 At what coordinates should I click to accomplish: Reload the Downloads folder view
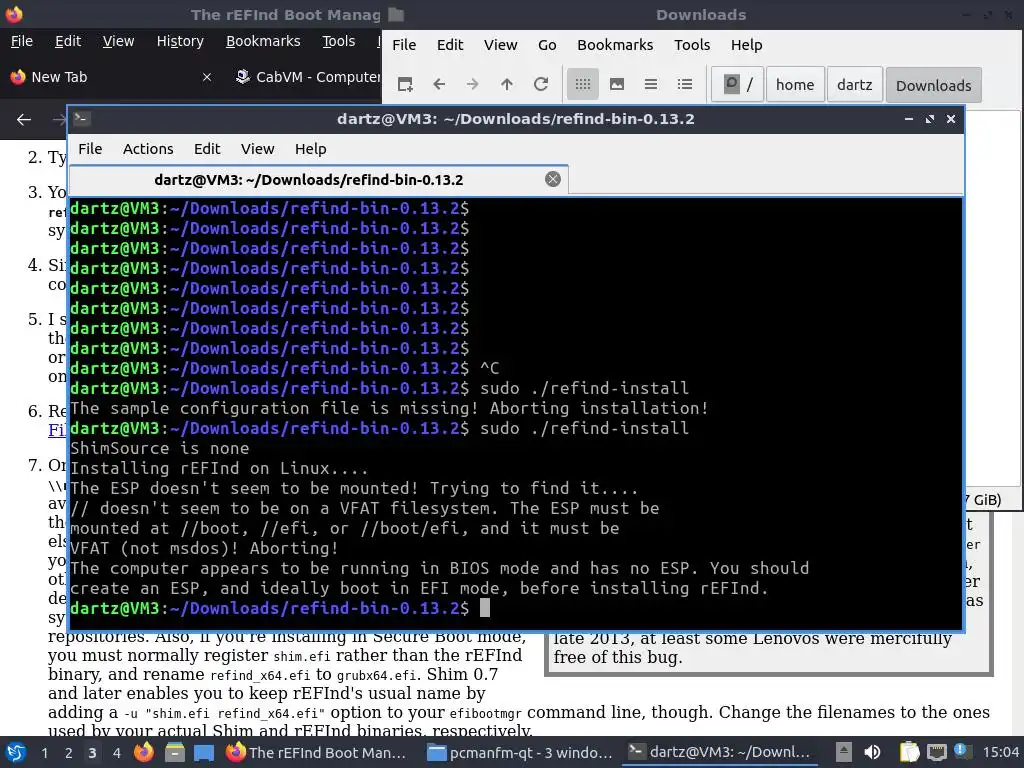pos(541,84)
